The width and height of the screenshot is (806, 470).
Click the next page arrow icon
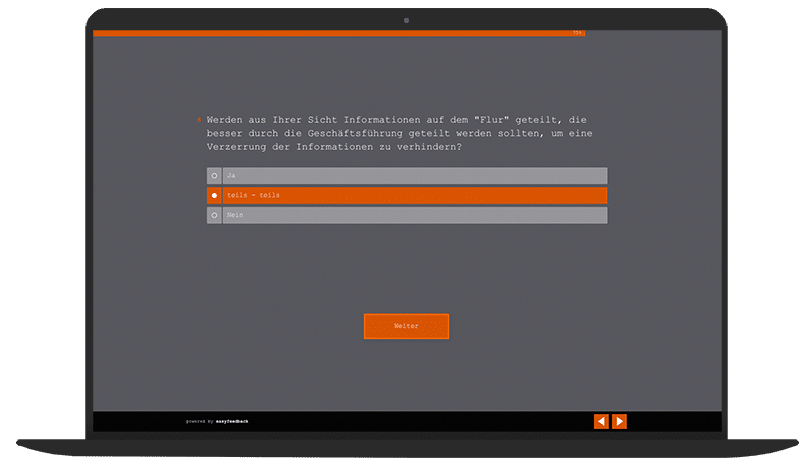click(x=619, y=421)
